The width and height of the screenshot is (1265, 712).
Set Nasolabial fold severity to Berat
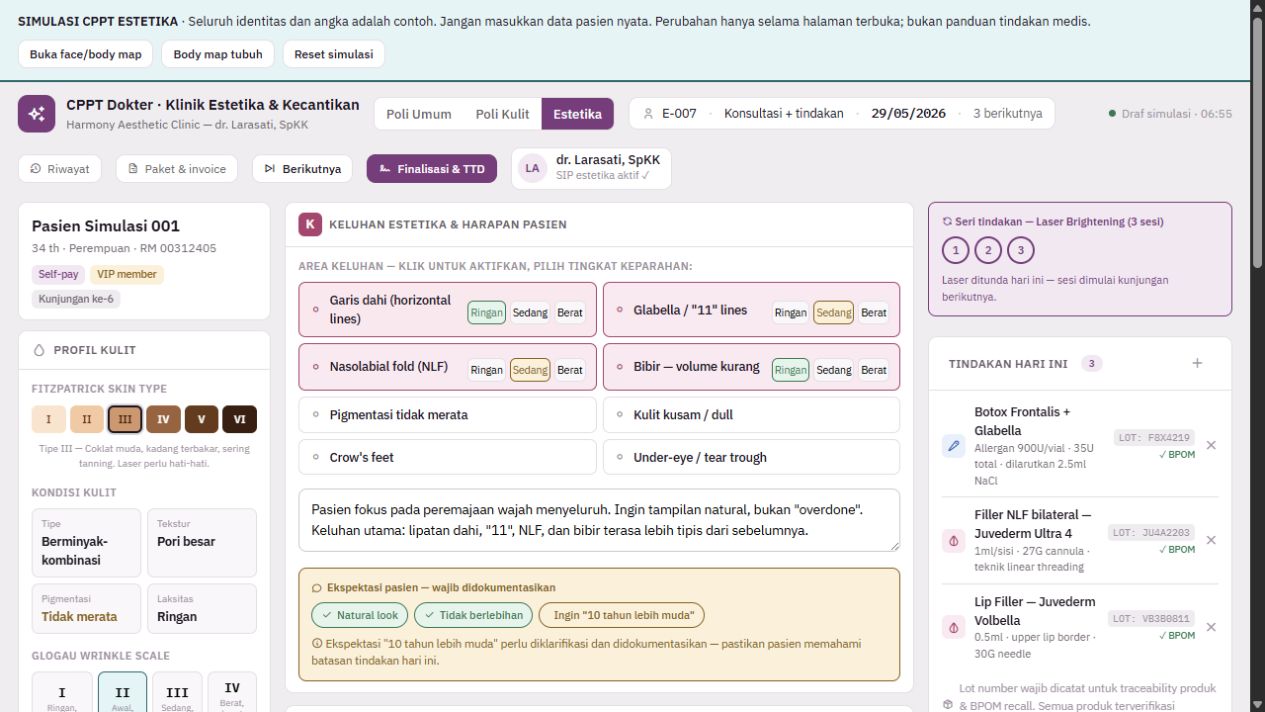(570, 370)
